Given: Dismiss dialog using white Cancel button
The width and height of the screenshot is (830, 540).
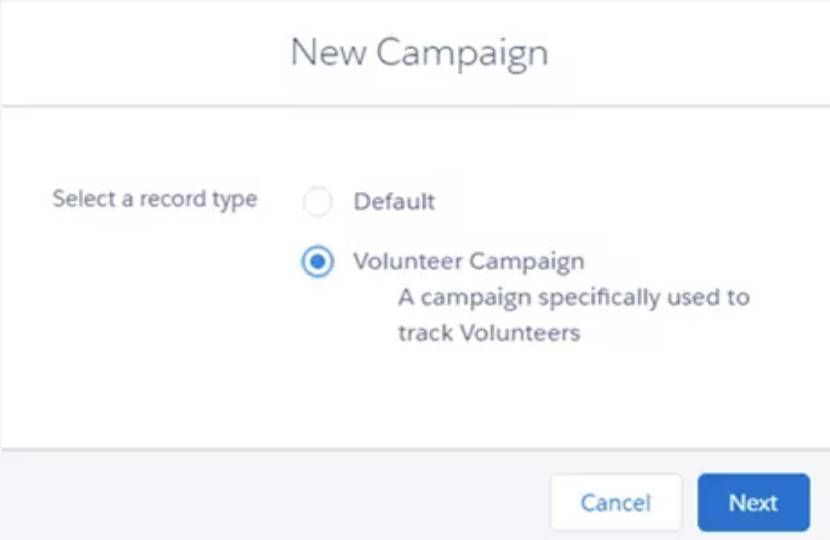Looking at the screenshot, I should pos(616,502).
